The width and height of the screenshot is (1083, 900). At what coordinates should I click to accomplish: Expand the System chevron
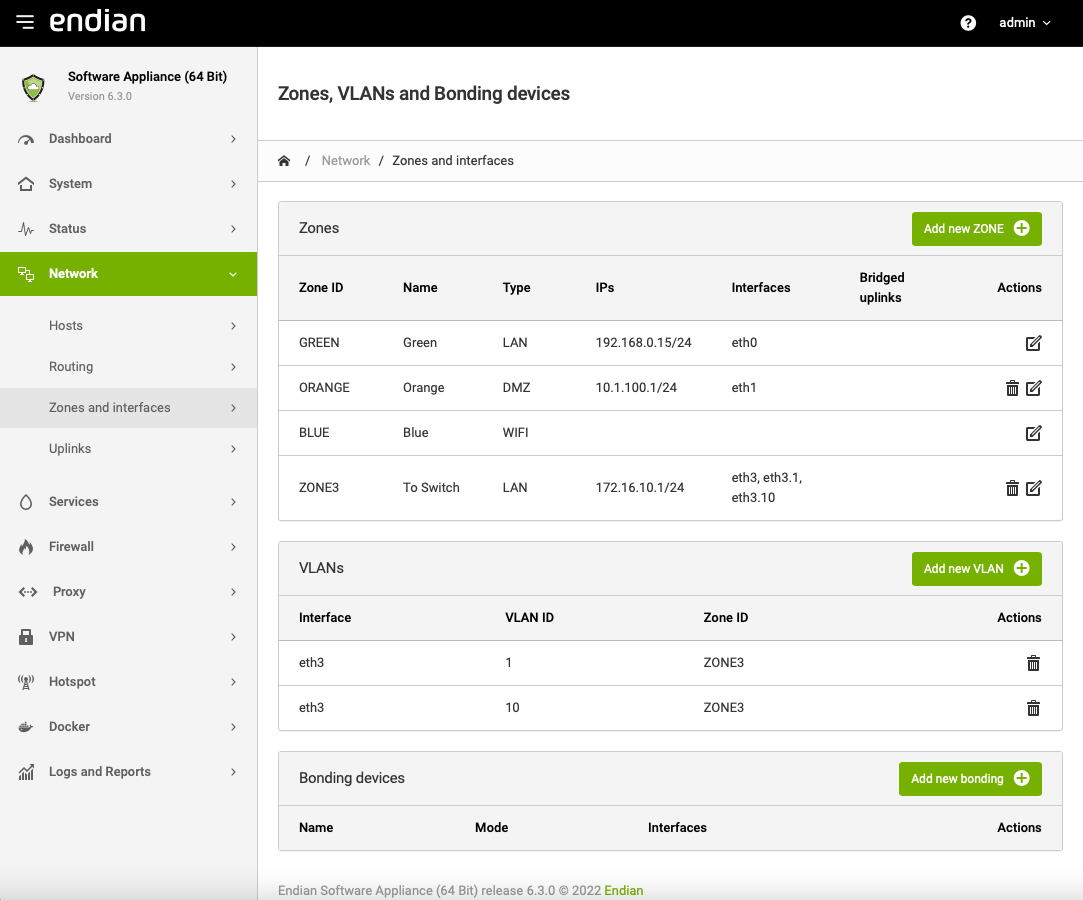click(x=233, y=184)
